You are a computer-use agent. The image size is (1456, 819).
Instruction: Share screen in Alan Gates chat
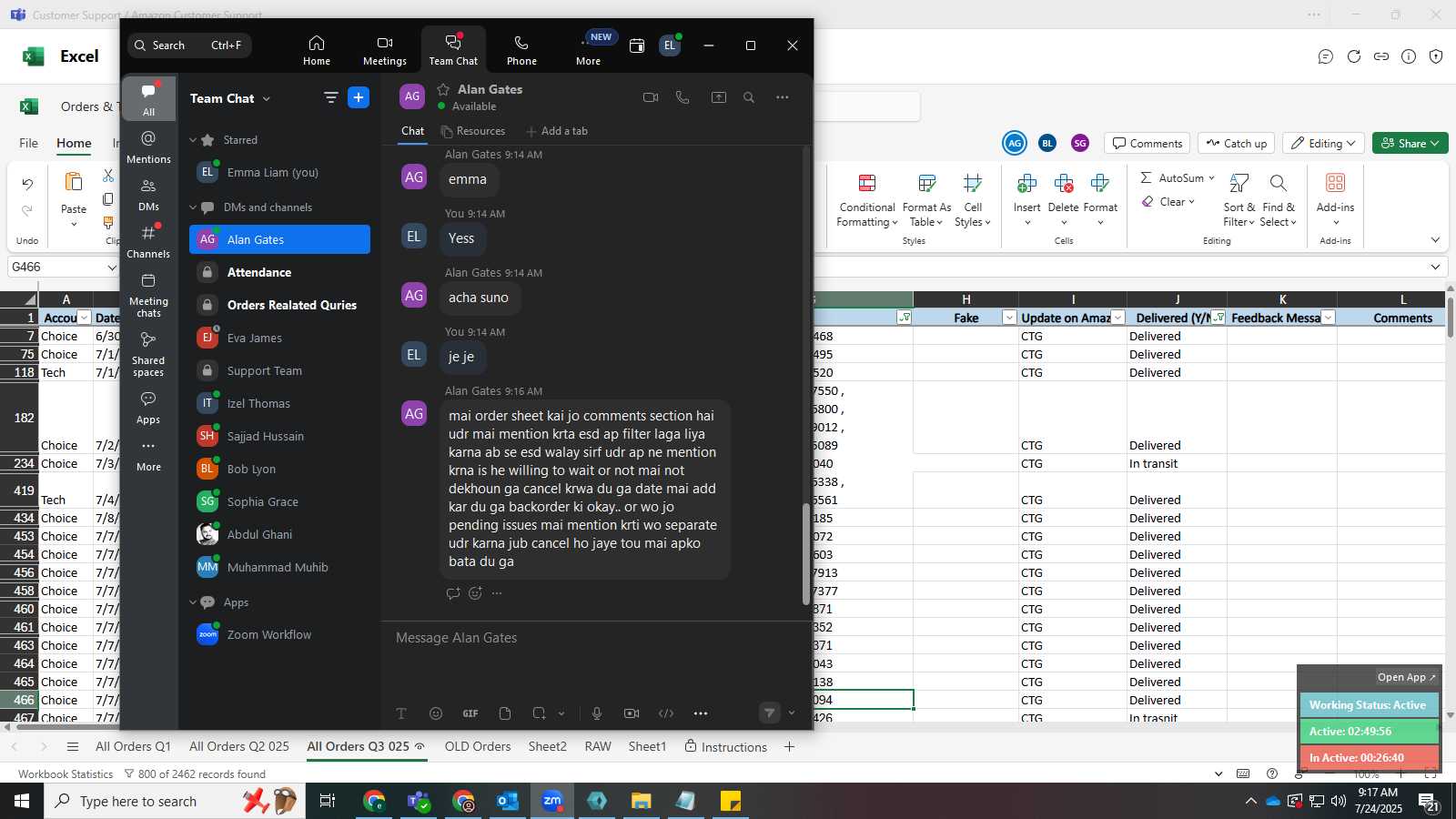719,97
